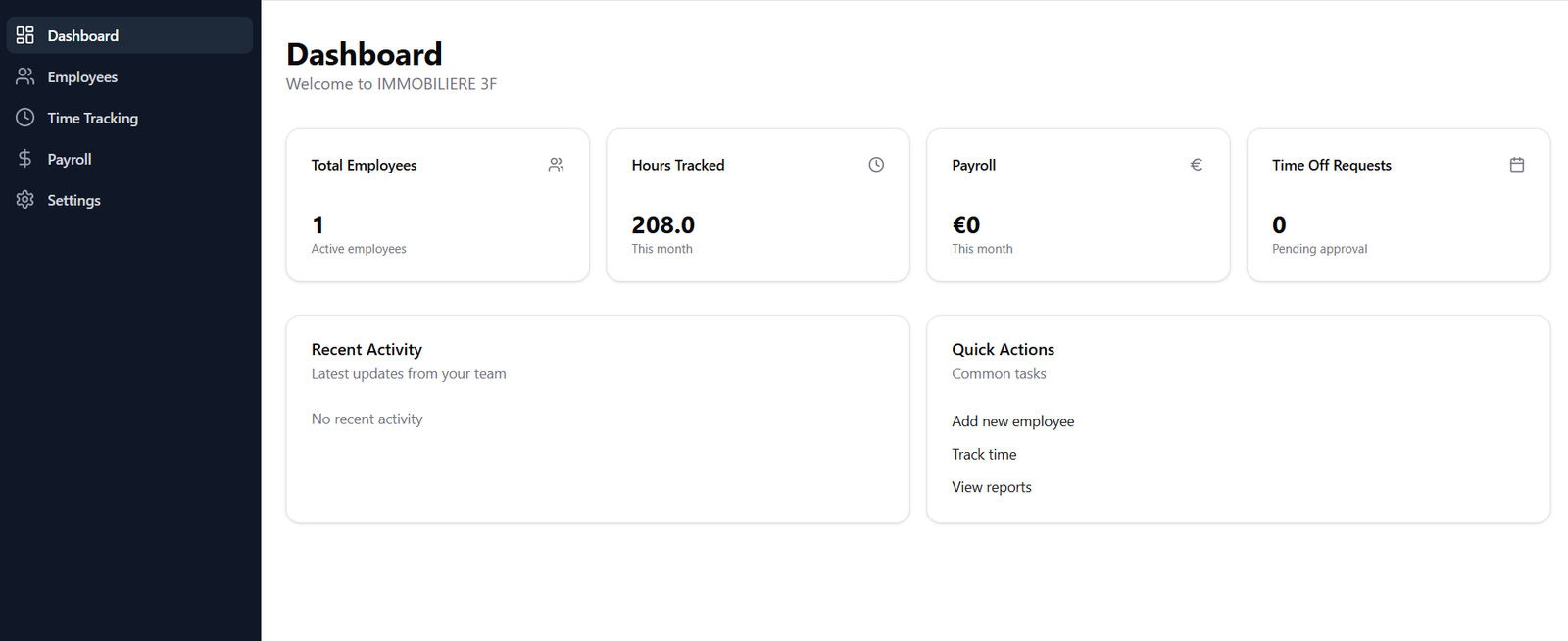Choose the Track time quick action
The width and height of the screenshot is (1568, 641).
984,455
